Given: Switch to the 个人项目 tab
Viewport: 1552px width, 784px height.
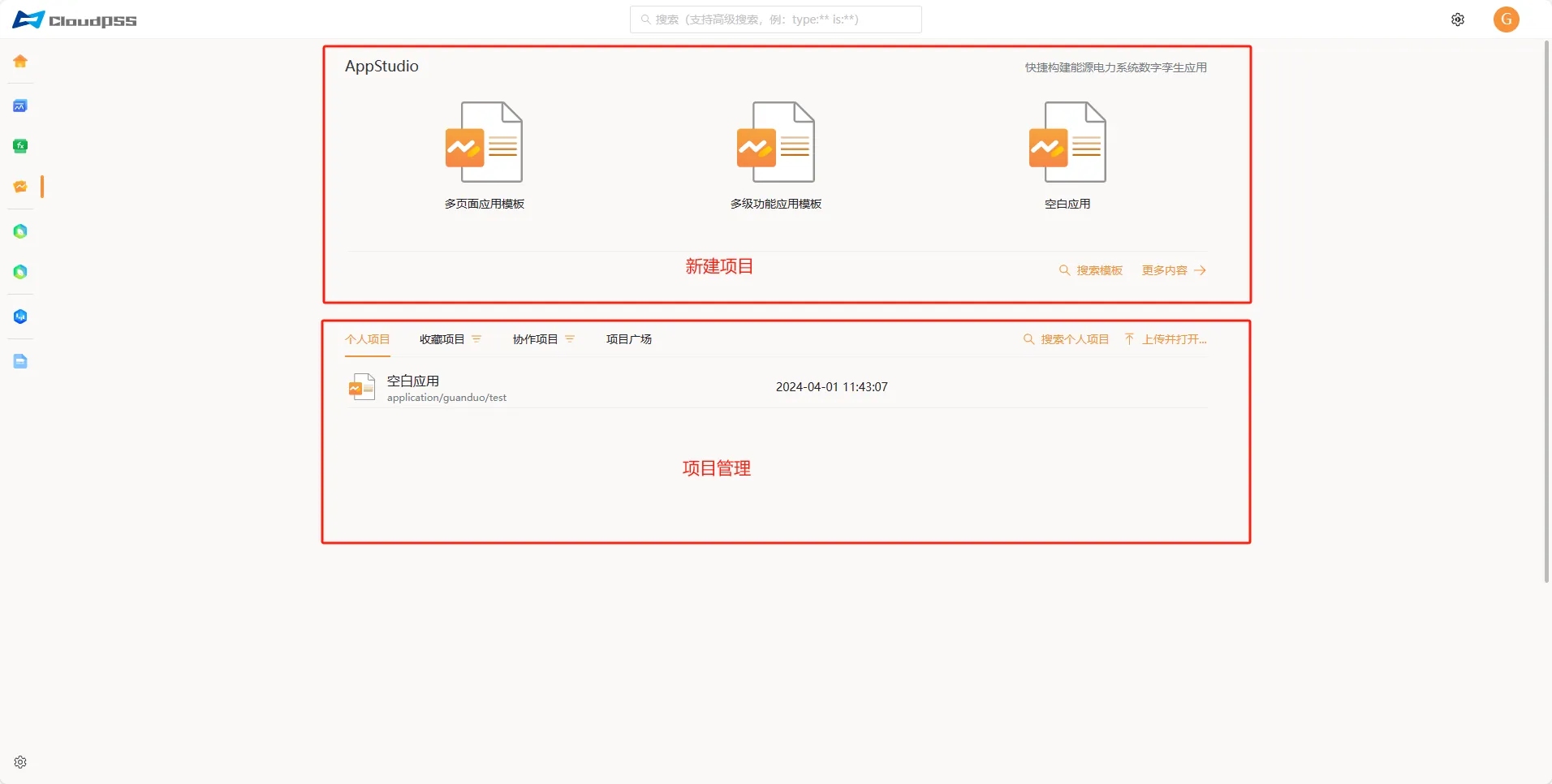Looking at the screenshot, I should 368,339.
